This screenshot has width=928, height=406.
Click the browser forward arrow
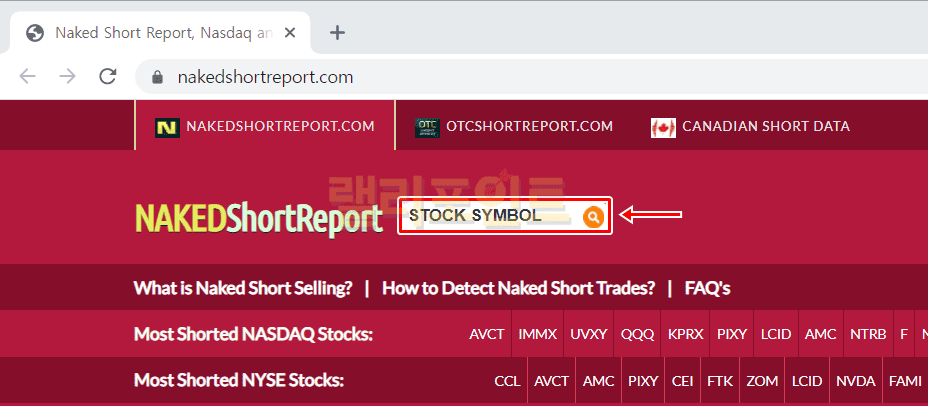tap(67, 77)
